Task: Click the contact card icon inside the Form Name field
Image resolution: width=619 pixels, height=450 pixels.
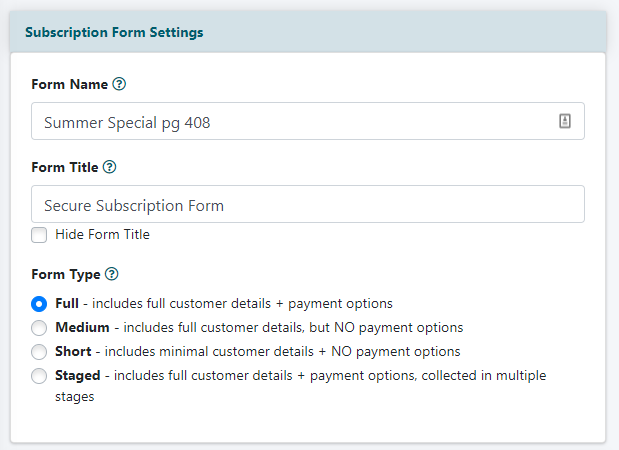Action: pyautogui.click(x=564, y=122)
